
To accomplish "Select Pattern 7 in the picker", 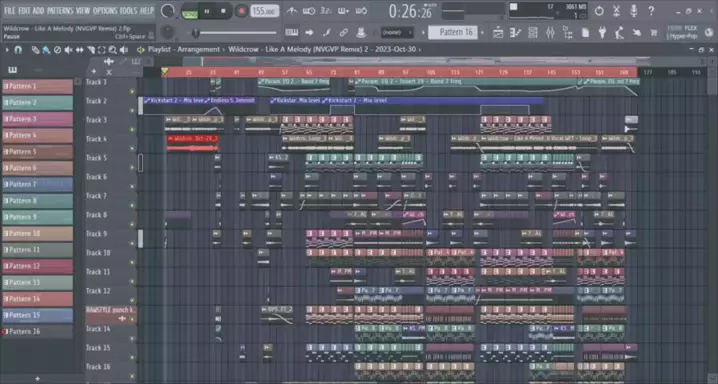I will pos(38,184).
